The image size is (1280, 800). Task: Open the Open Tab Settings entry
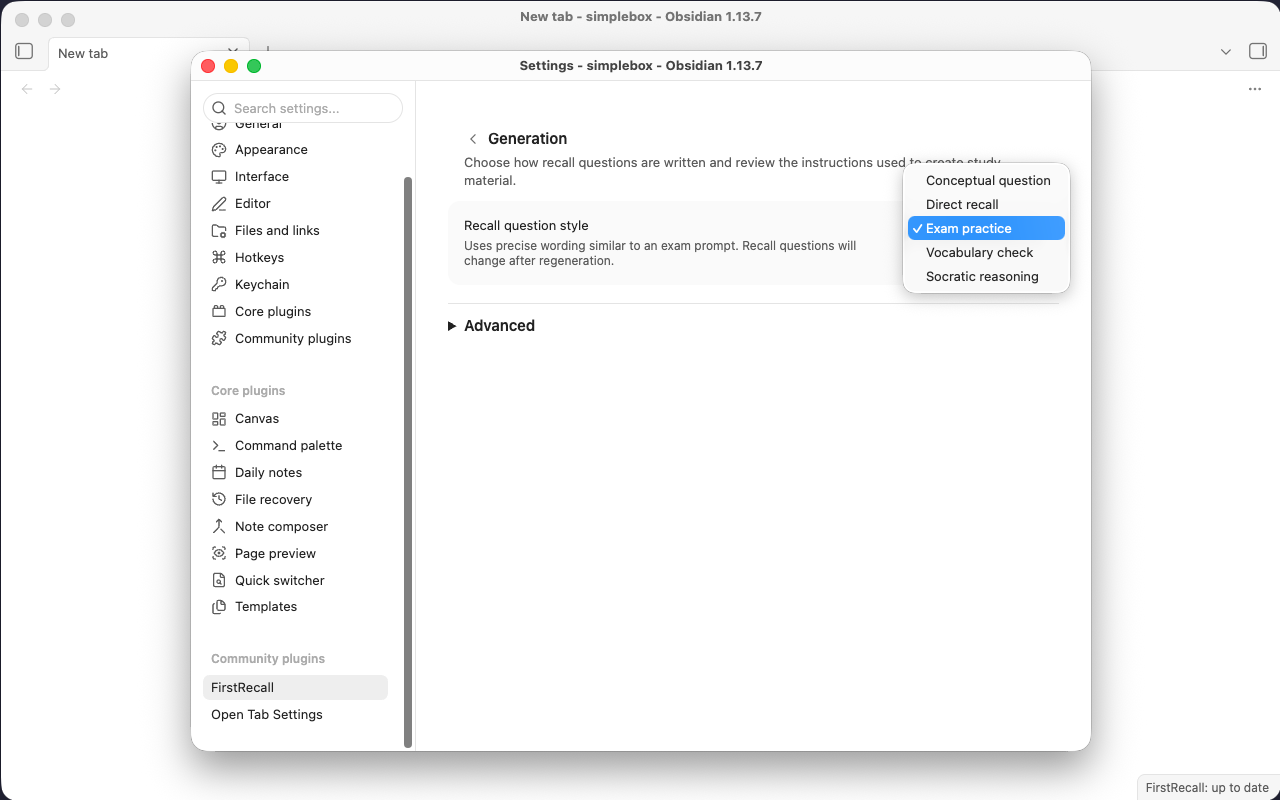tap(295, 715)
